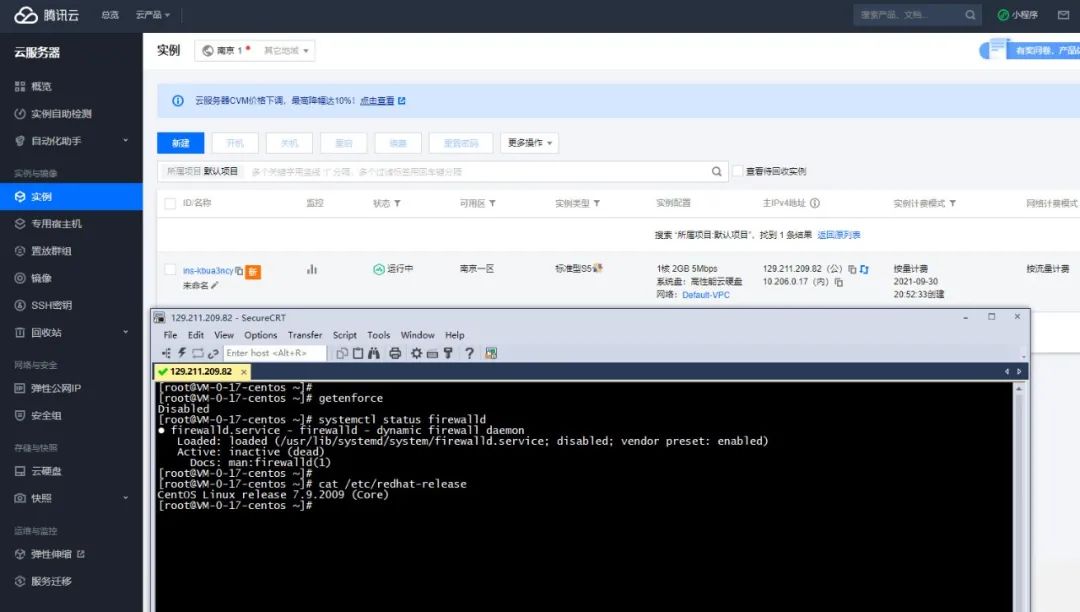The width and height of the screenshot is (1080, 612).
Task: Open SecureCRT Transfer menu
Action: coord(304,335)
